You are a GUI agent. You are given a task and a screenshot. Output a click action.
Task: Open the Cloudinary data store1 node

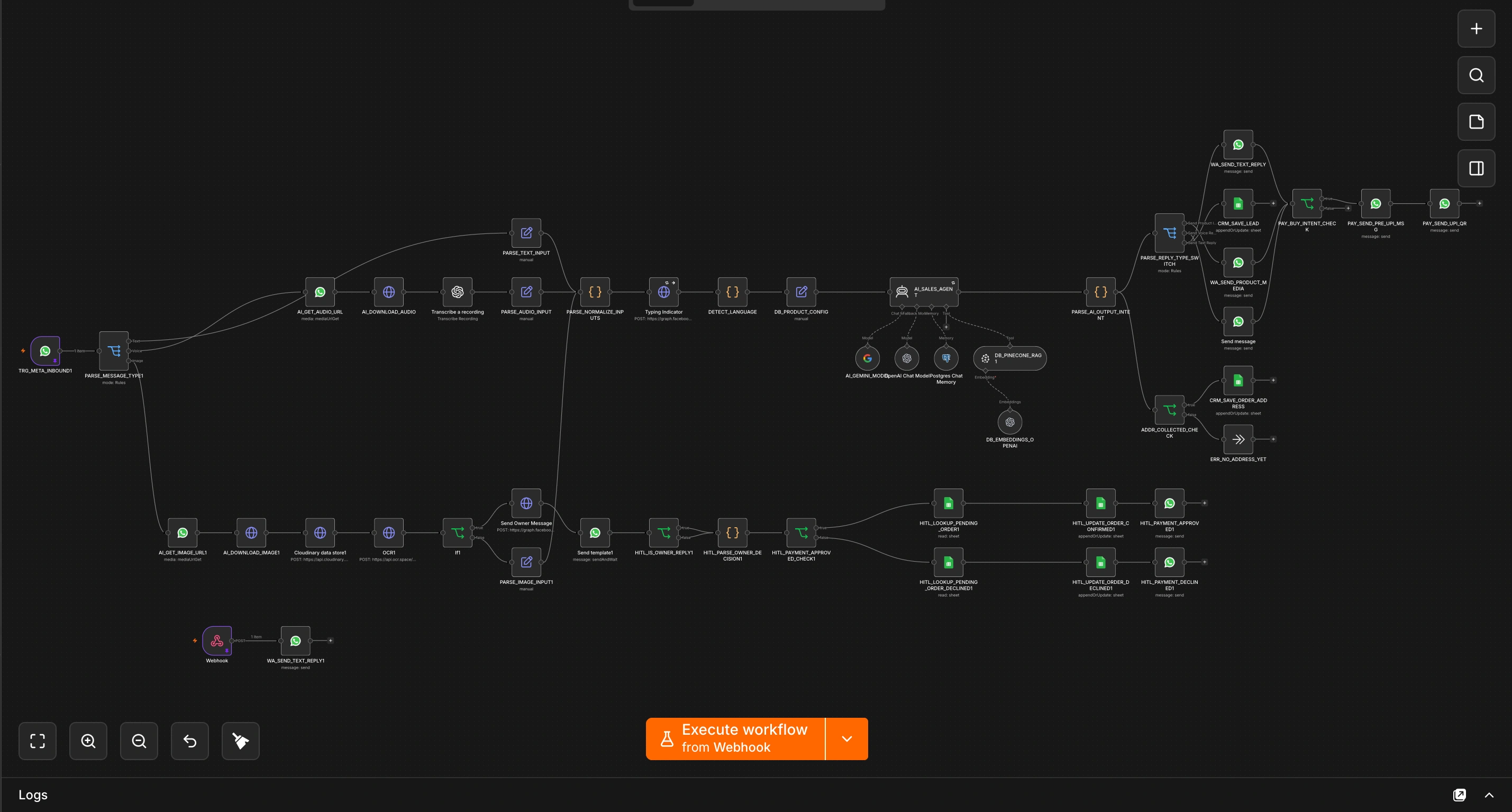click(x=320, y=533)
